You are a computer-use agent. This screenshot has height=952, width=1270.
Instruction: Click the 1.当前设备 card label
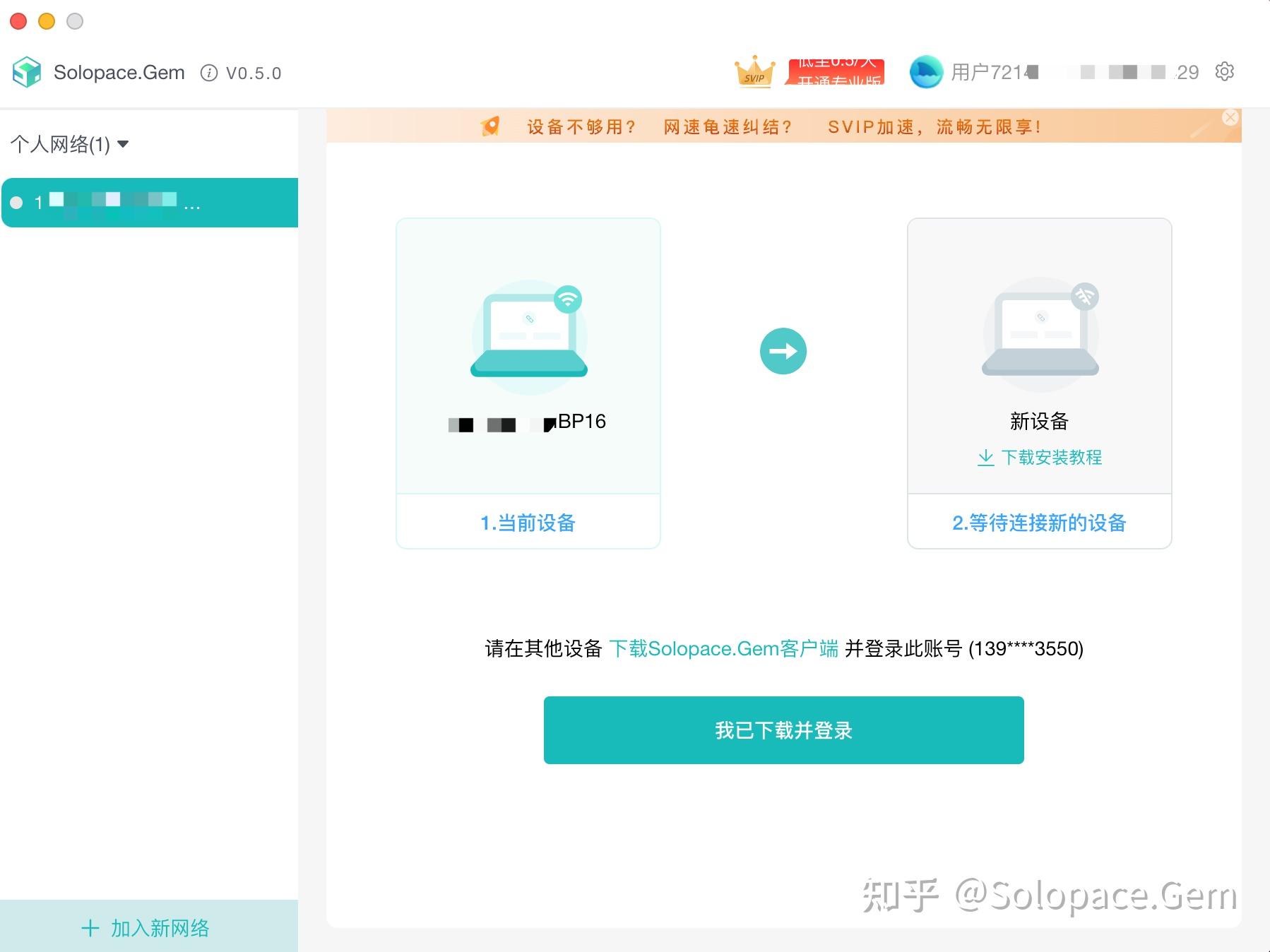(528, 523)
